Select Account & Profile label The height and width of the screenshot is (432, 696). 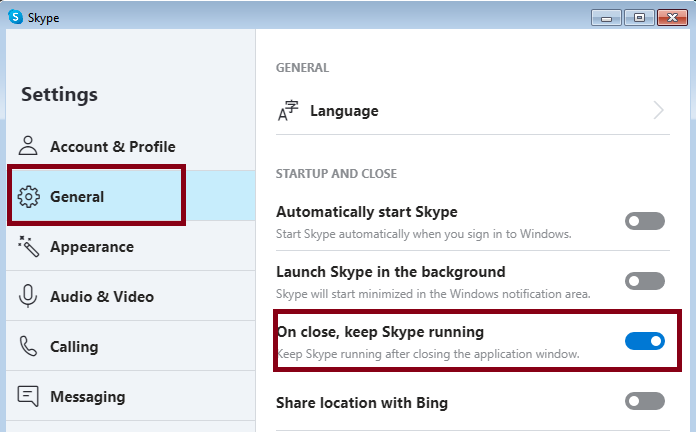pyautogui.click(x=112, y=147)
